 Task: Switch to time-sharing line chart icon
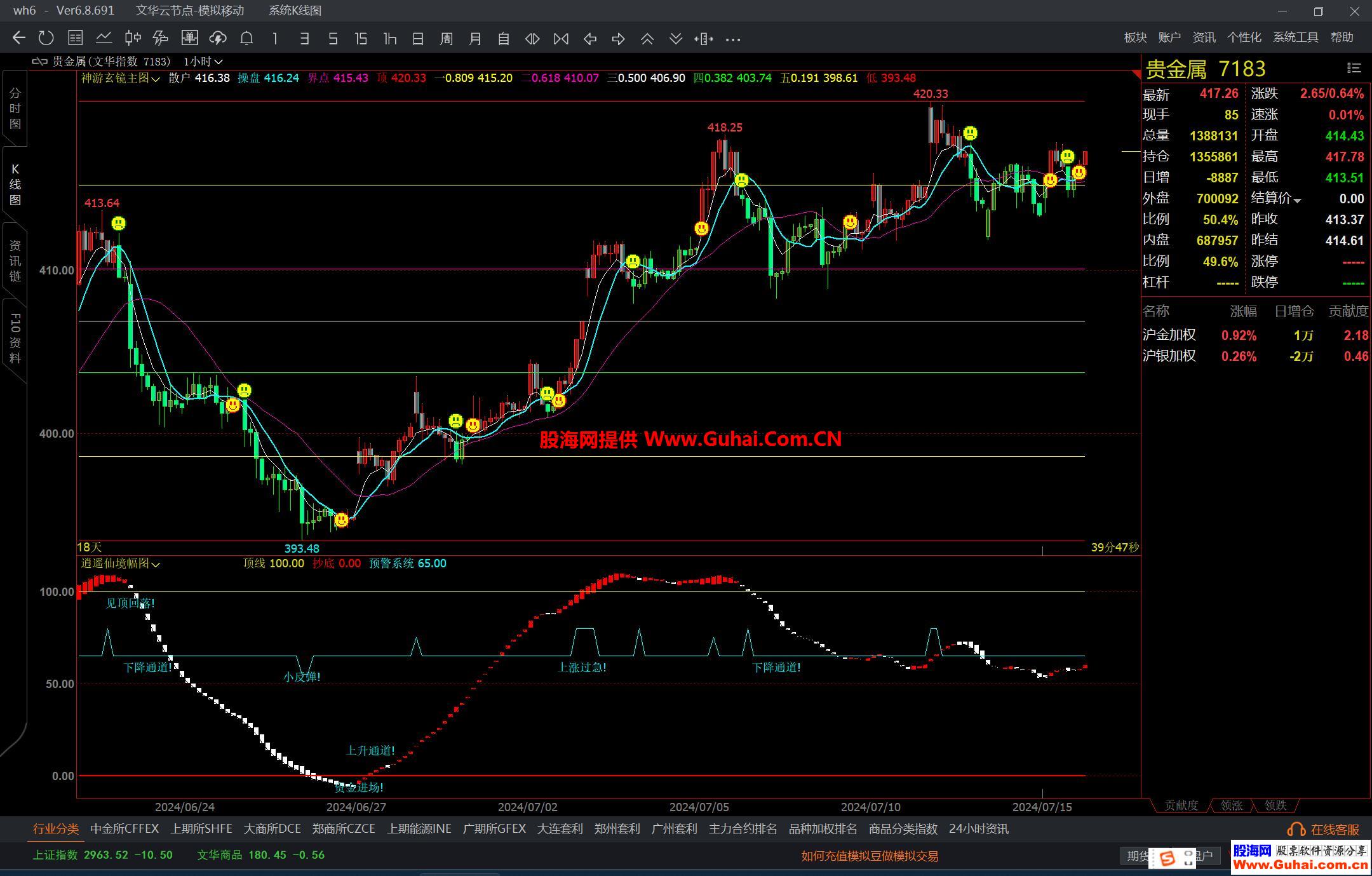[104, 38]
